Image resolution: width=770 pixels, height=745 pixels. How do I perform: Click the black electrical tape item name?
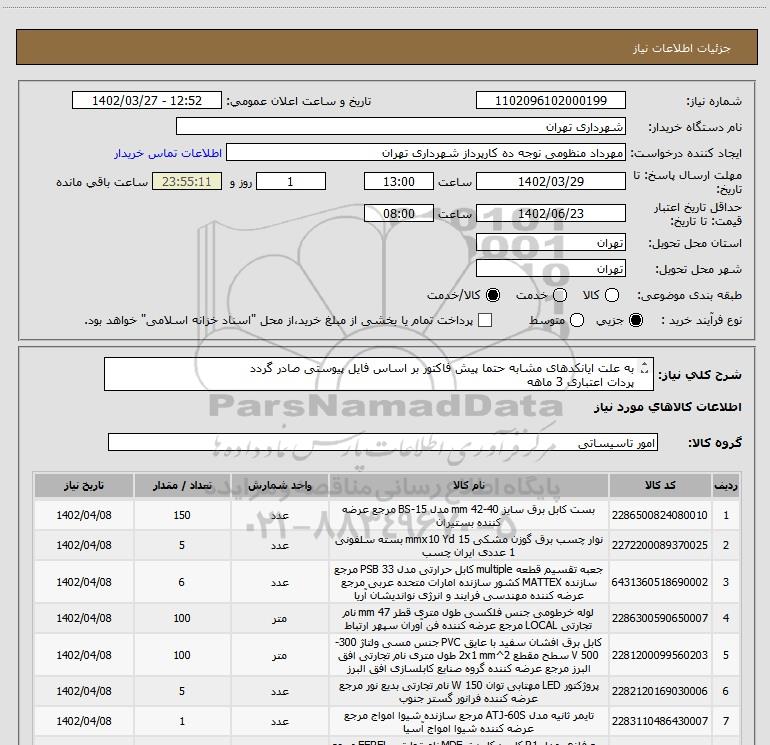coord(468,546)
